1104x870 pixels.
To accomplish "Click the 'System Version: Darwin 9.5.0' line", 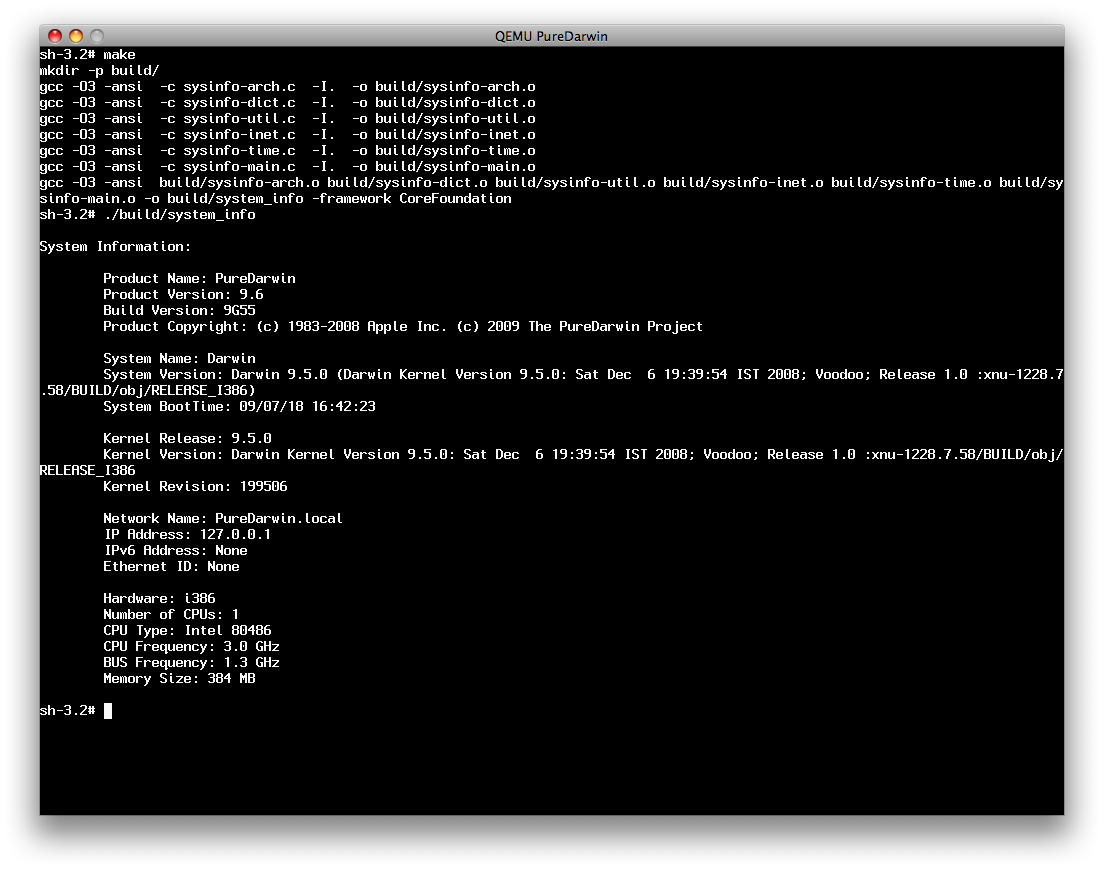I will pyautogui.click(x=583, y=375).
